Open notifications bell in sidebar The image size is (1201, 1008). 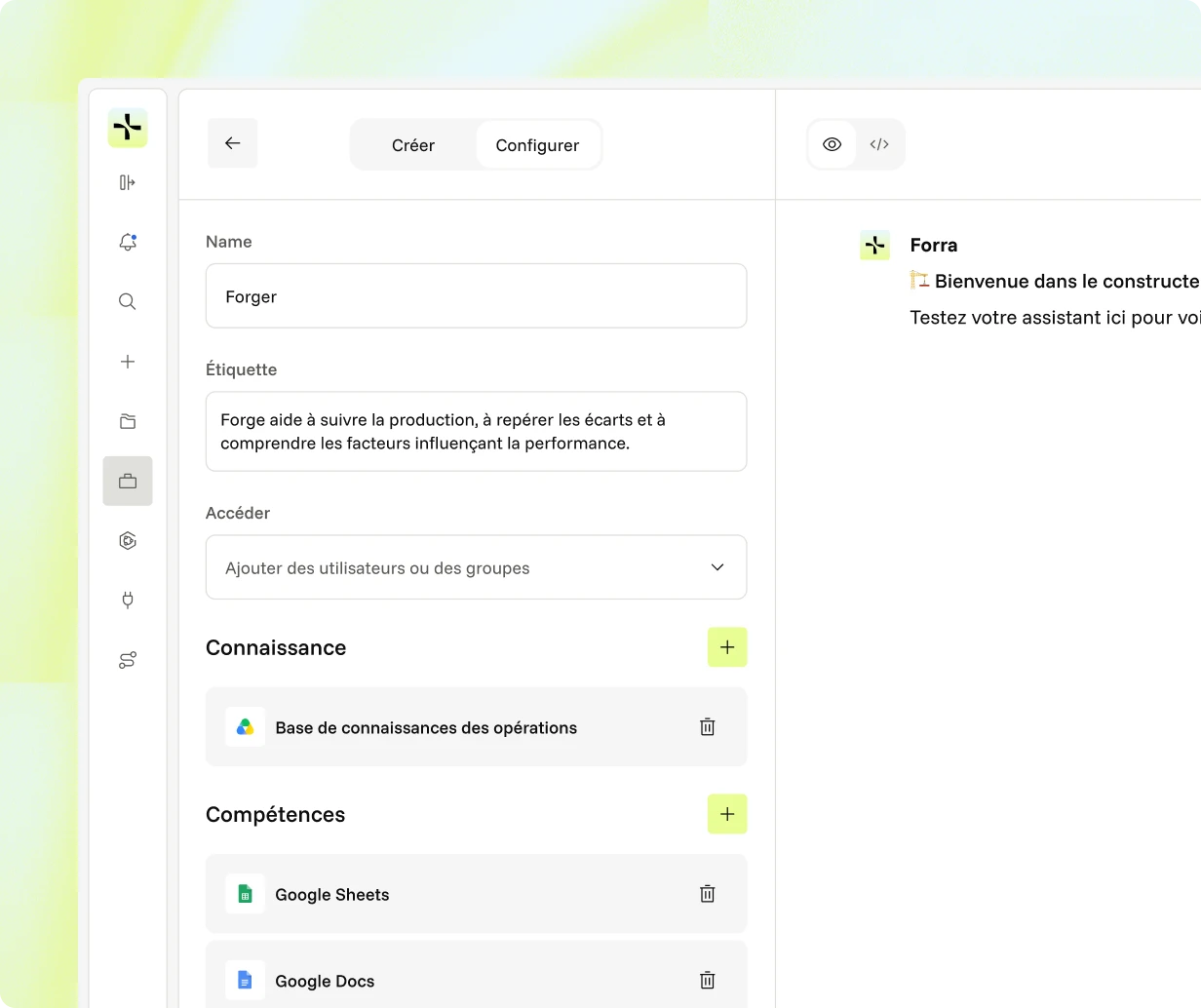[x=128, y=242]
